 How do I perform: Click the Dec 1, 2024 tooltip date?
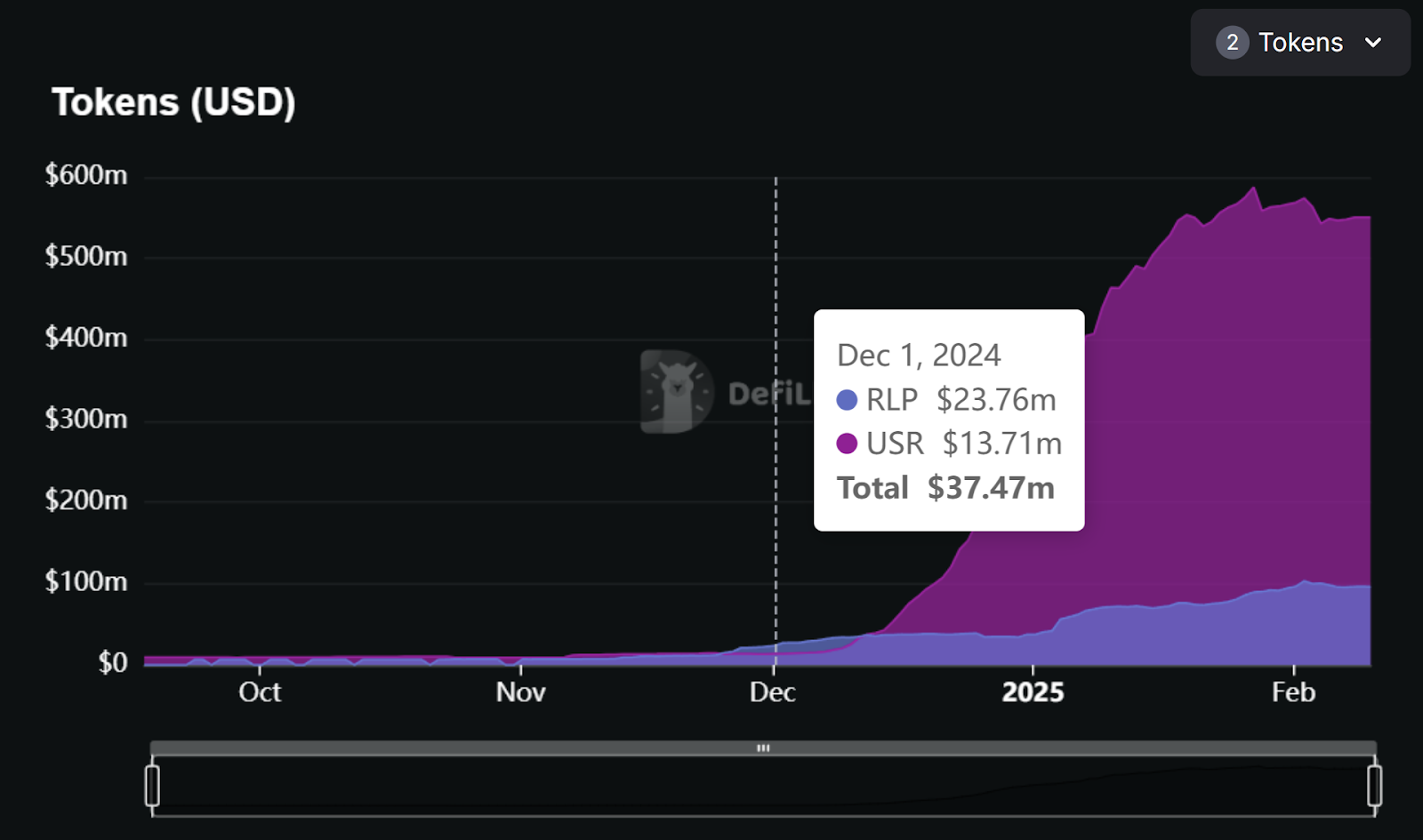[919, 356]
